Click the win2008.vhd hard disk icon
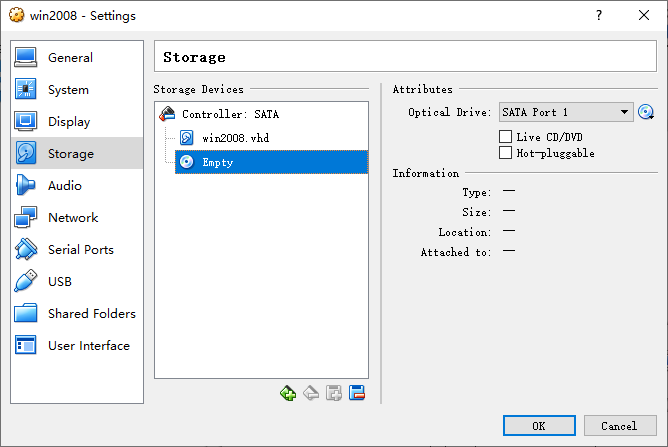This screenshot has height=447, width=668. click(187, 138)
